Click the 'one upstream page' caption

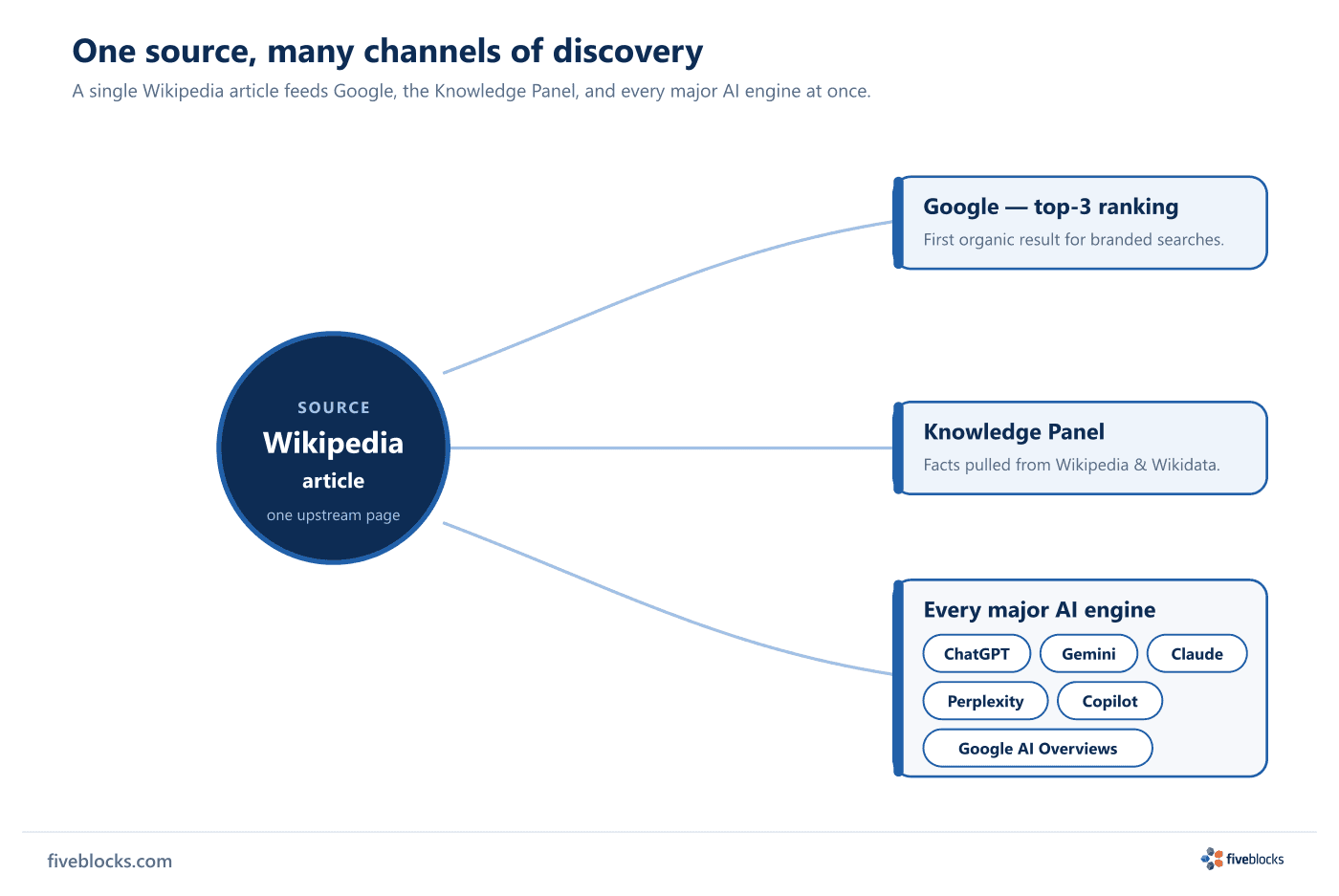334,515
